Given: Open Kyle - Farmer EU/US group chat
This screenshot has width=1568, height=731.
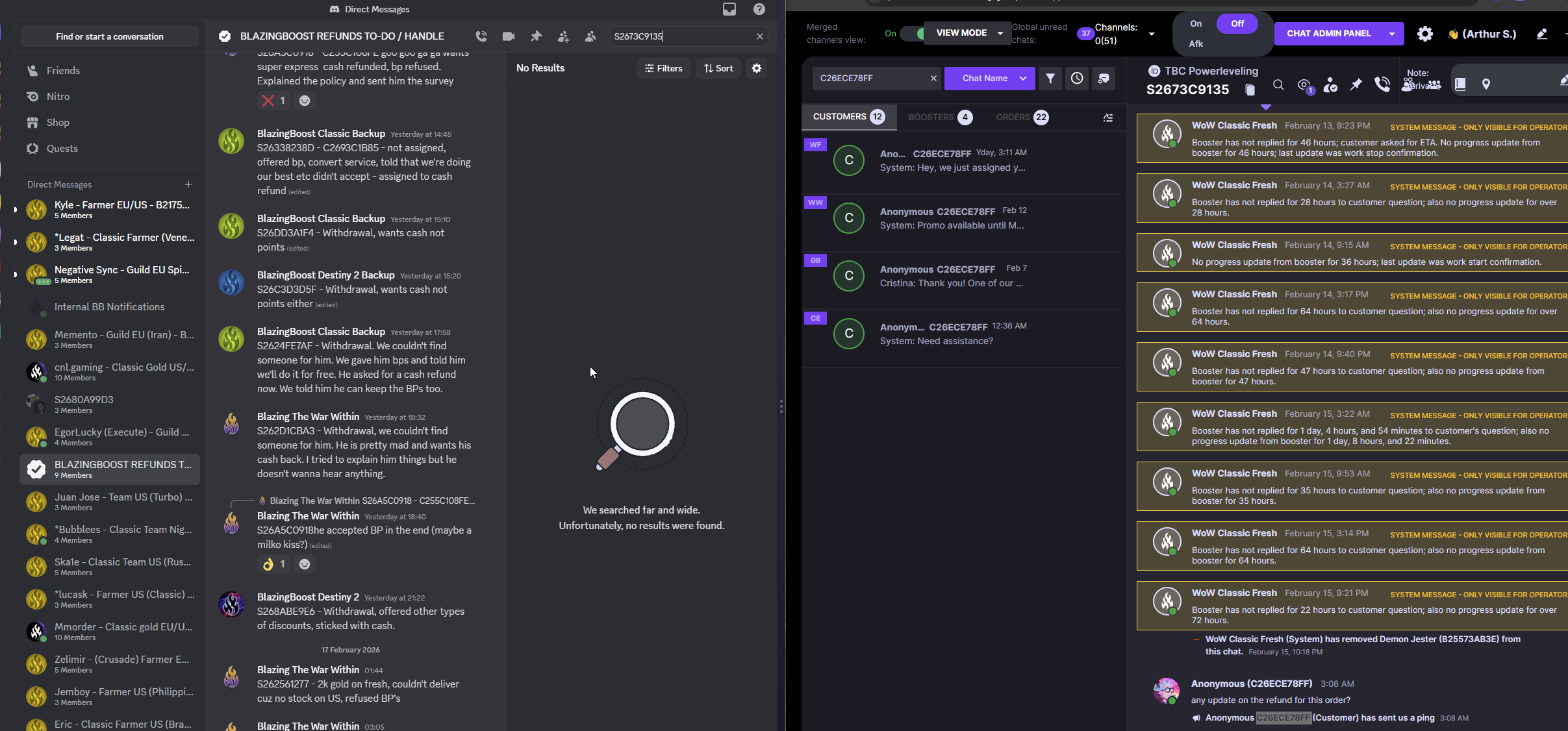Looking at the screenshot, I should pos(110,209).
